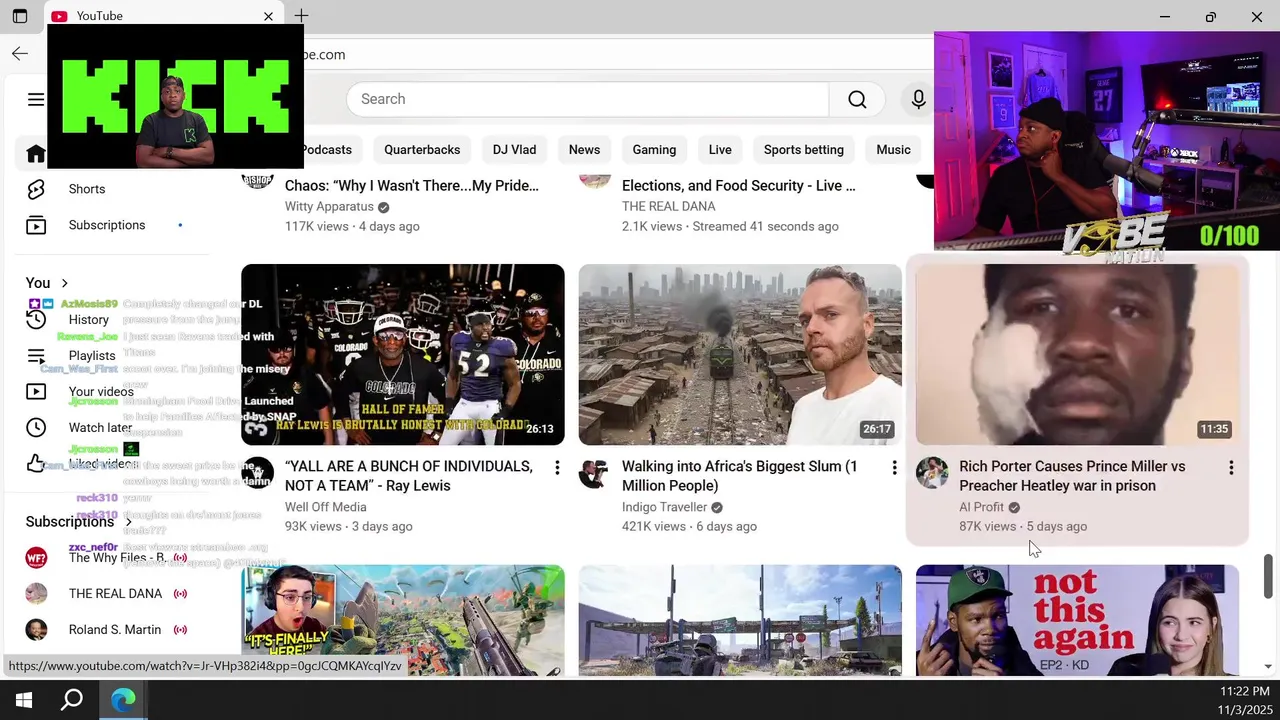Open the Witty Apparatus channel name
Screen dimensions: 1280x720
pos(329,207)
